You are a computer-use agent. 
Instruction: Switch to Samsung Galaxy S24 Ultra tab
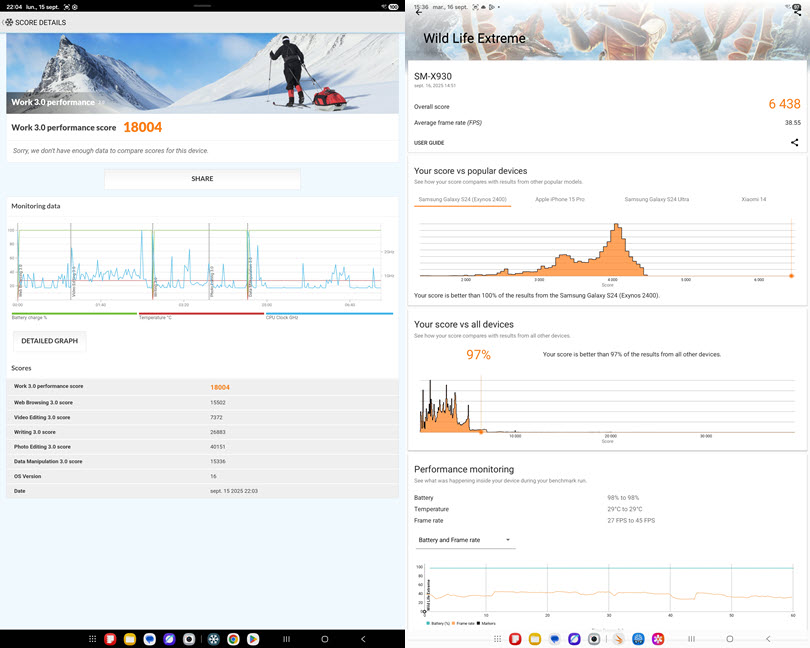[656, 199]
